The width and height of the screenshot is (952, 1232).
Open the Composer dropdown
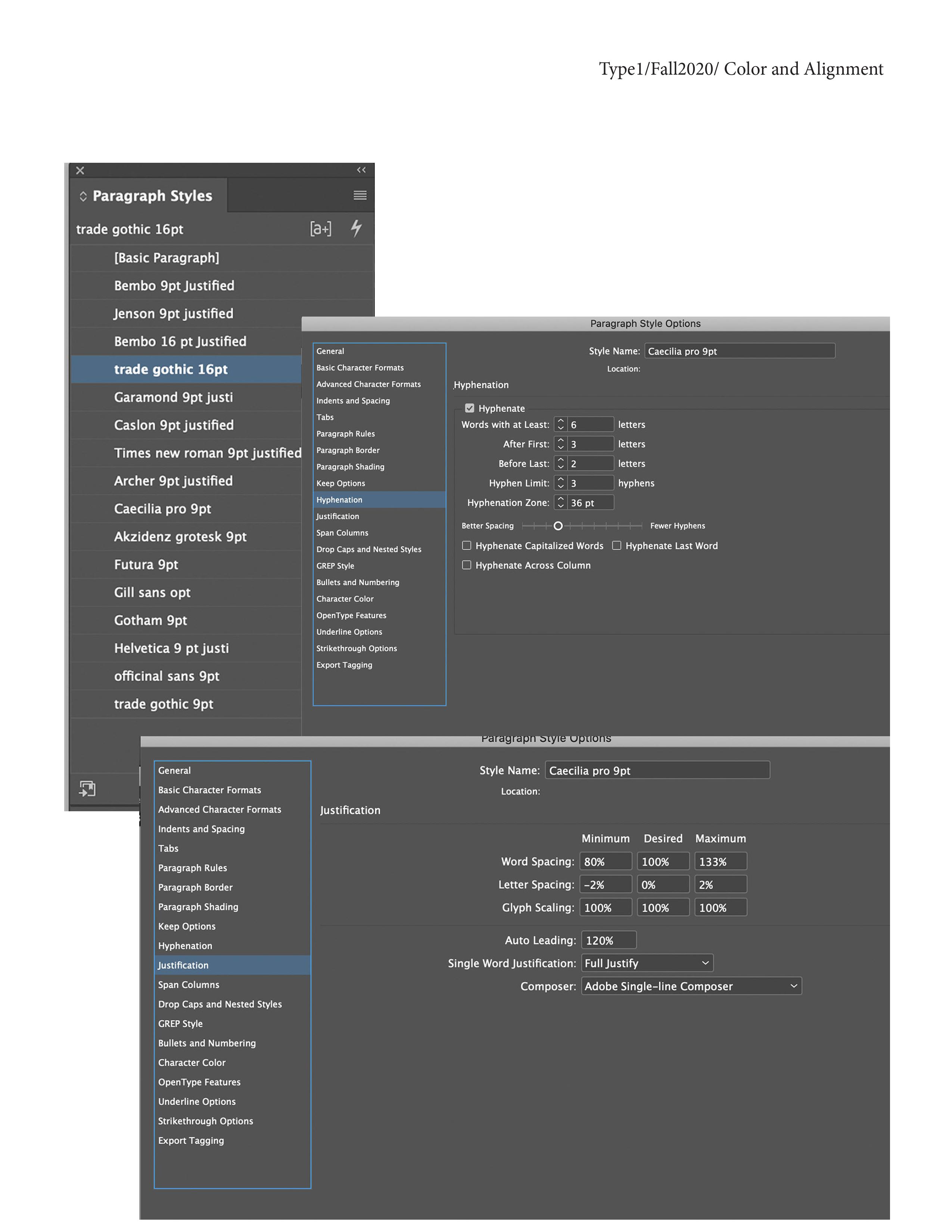[691, 986]
